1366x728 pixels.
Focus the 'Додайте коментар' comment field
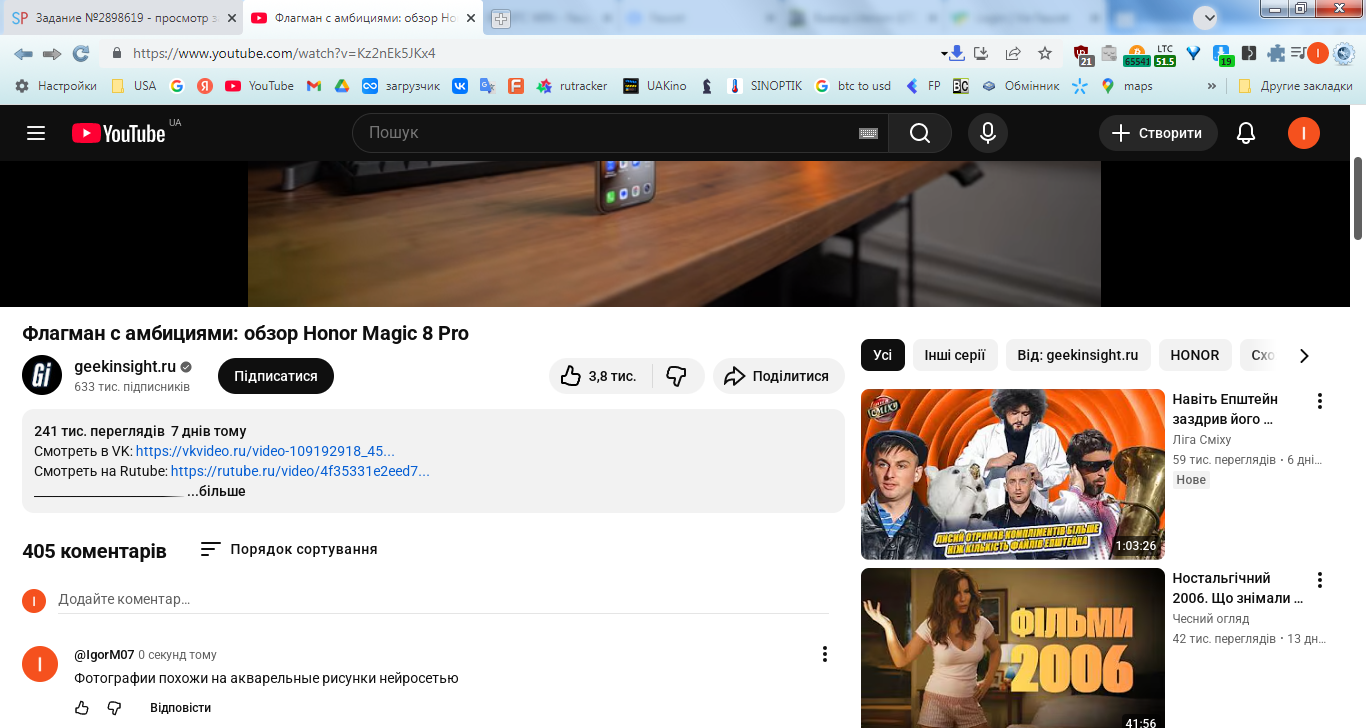coord(444,600)
